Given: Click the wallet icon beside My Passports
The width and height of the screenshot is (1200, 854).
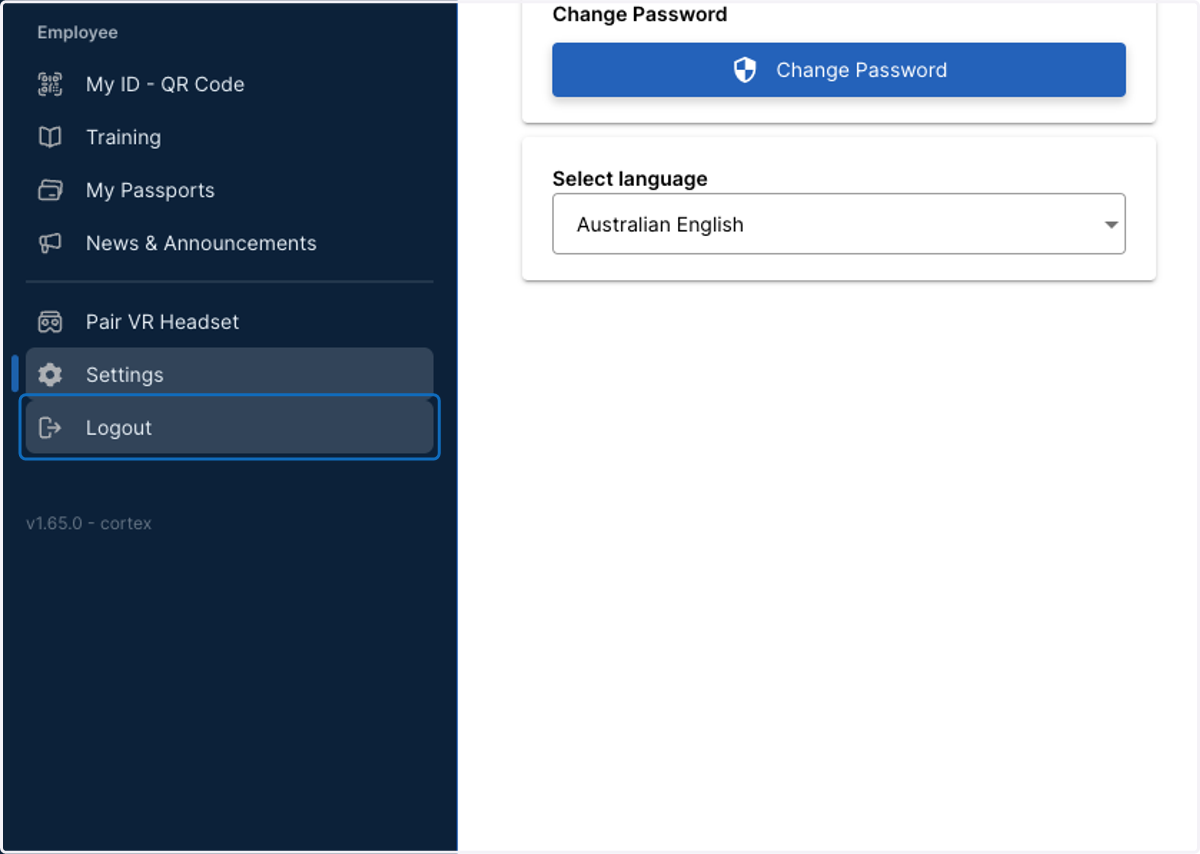Looking at the screenshot, I should [50, 190].
